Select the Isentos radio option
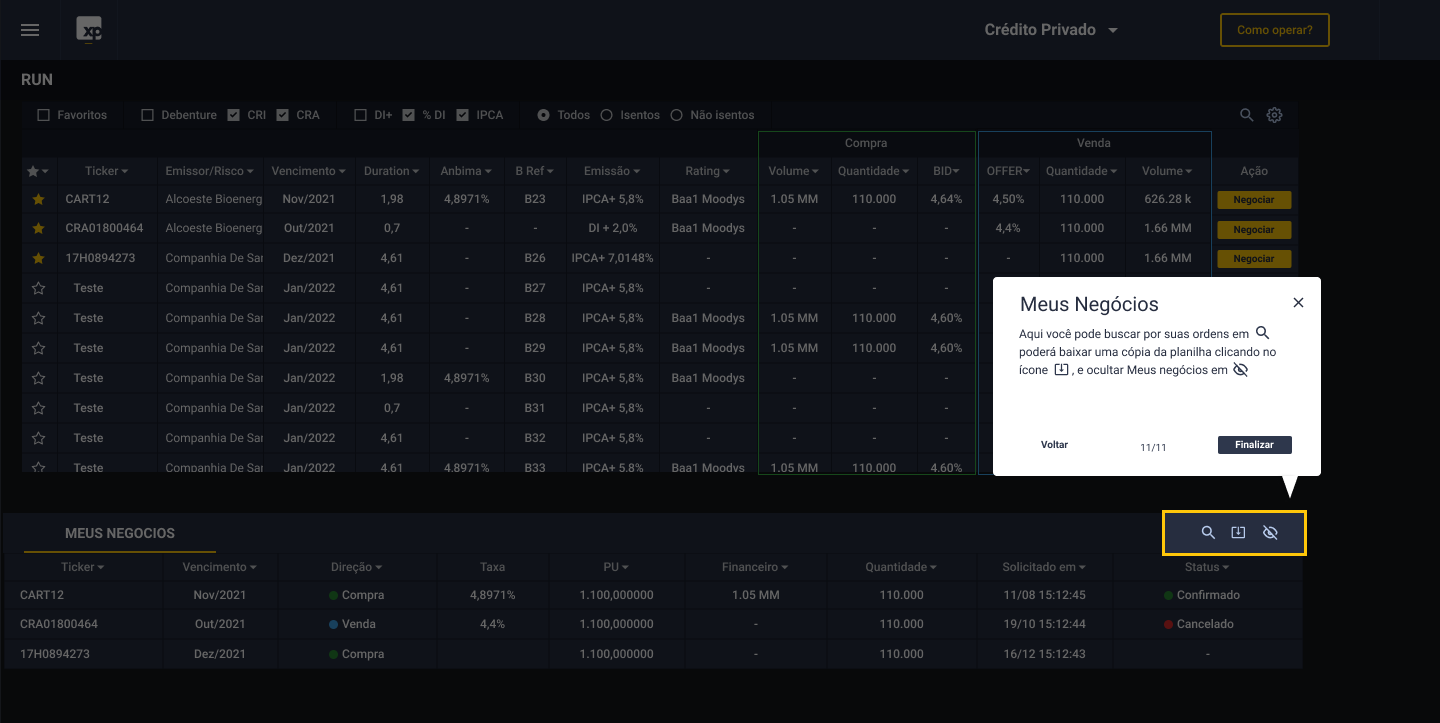The height and width of the screenshot is (723, 1440). click(606, 115)
